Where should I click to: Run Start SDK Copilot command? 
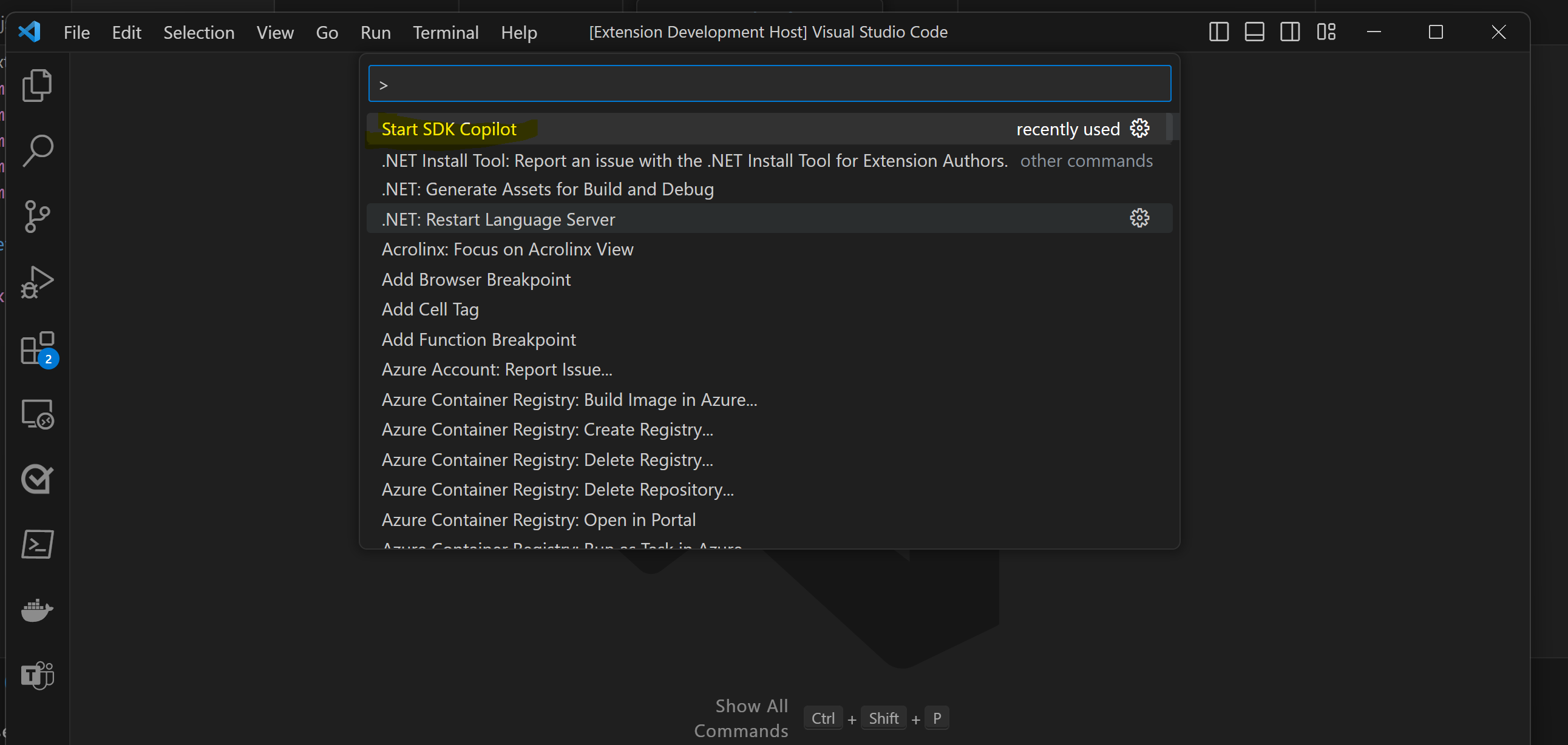coord(449,130)
